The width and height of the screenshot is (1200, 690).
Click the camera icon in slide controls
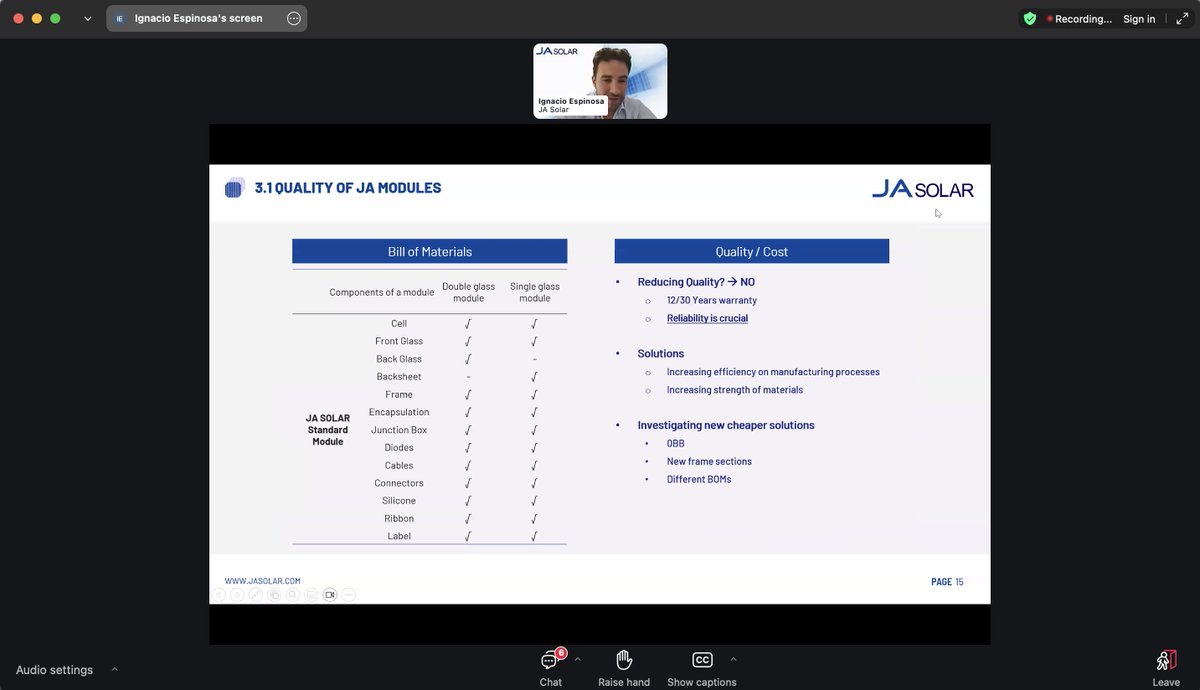(x=330, y=594)
